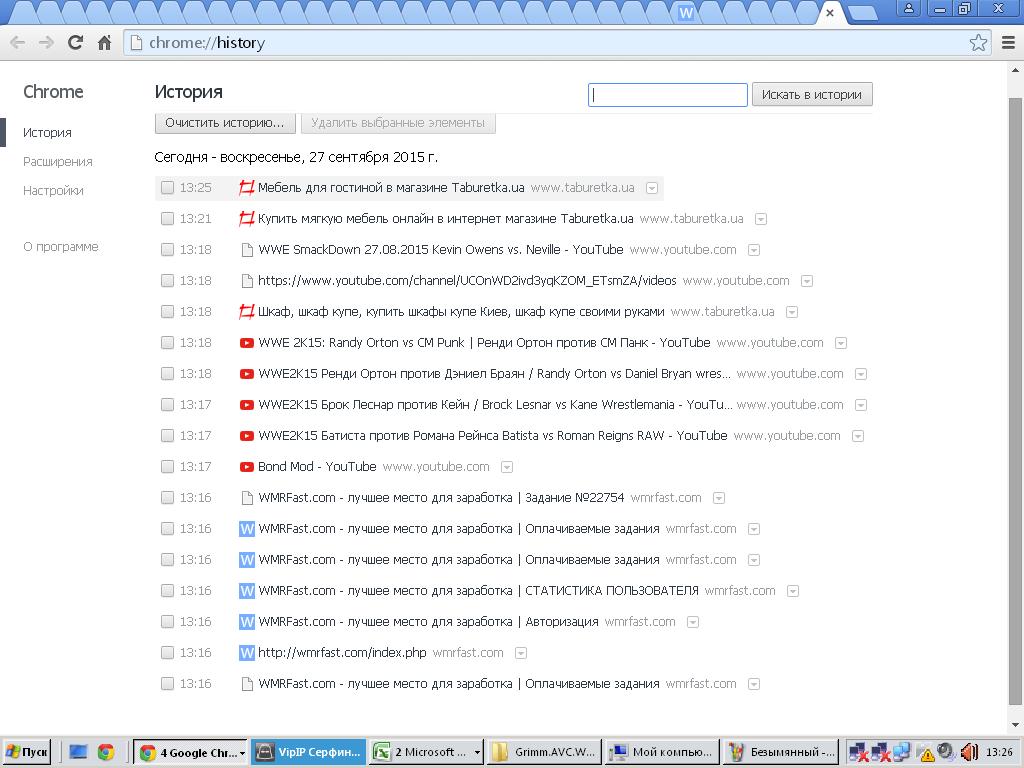Expand menu arrow for WWE SmackDown entry
The height and width of the screenshot is (768, 1024).
(x=754, y=250)
